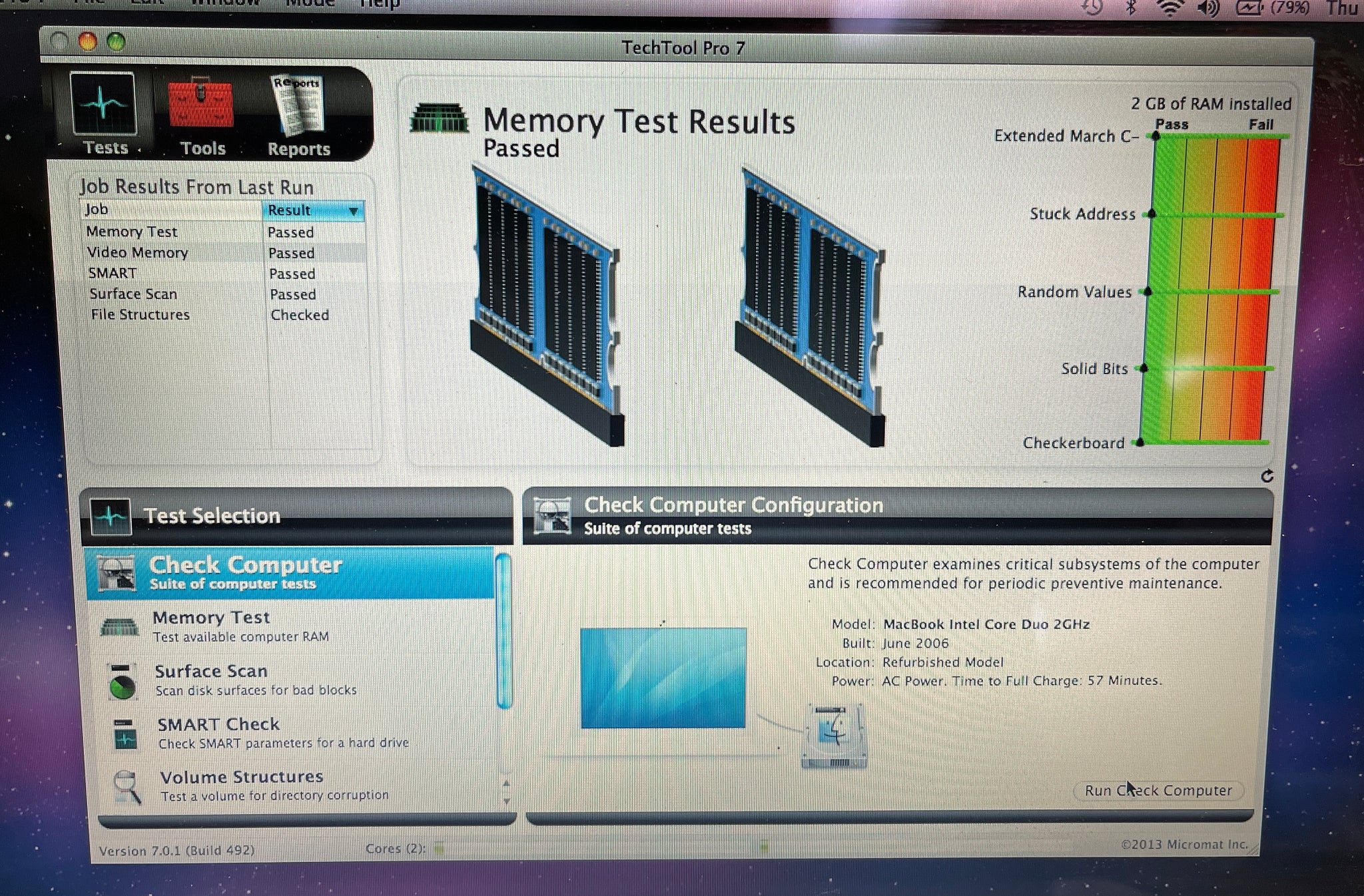Open battery status showing 79%
Viewport: 1364px width, 896px height.
(x=1273, y=8)
